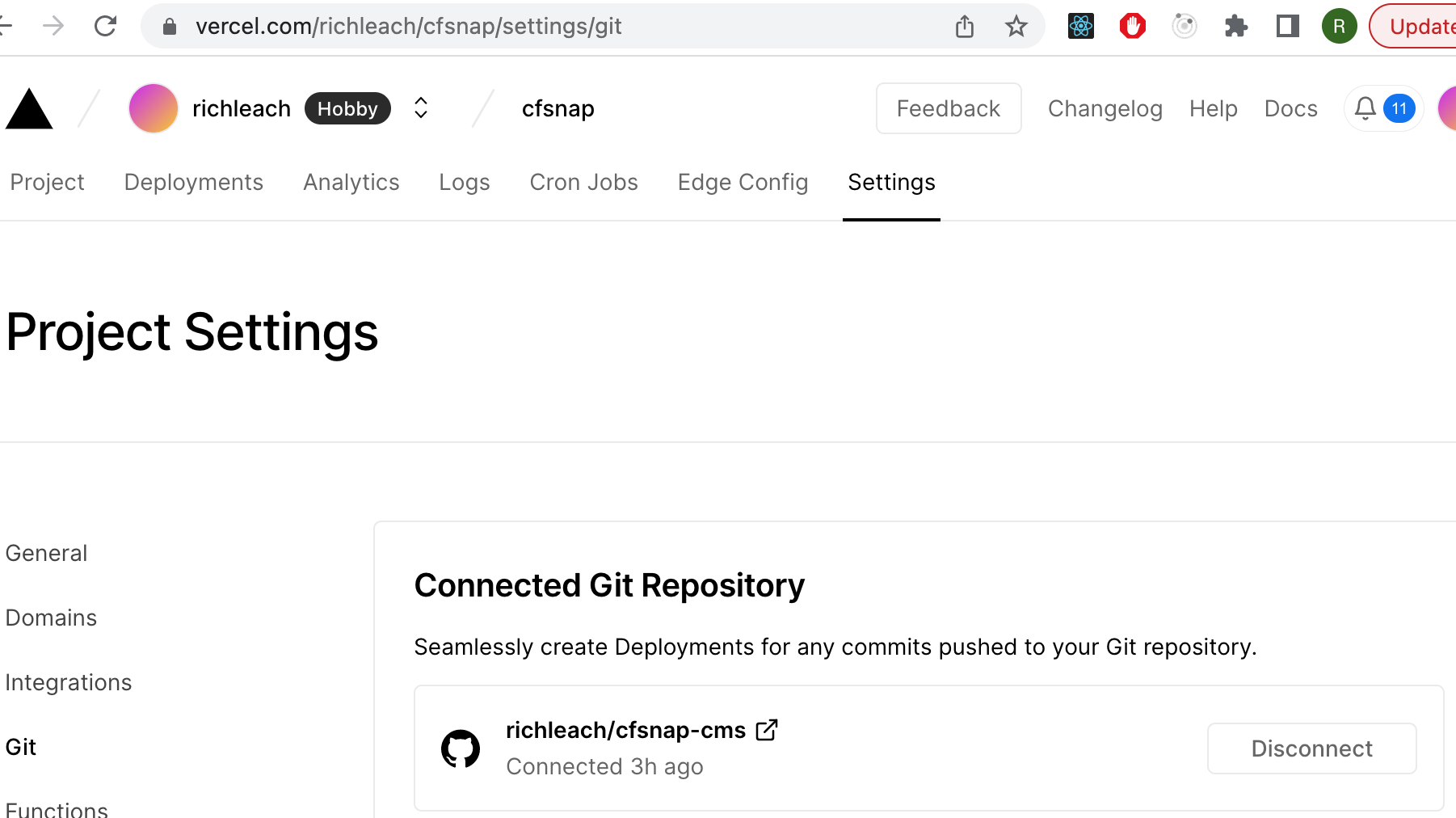Open the red adblock extension icon
This screenshot has width=1456, height=818.
point(1132,27)
